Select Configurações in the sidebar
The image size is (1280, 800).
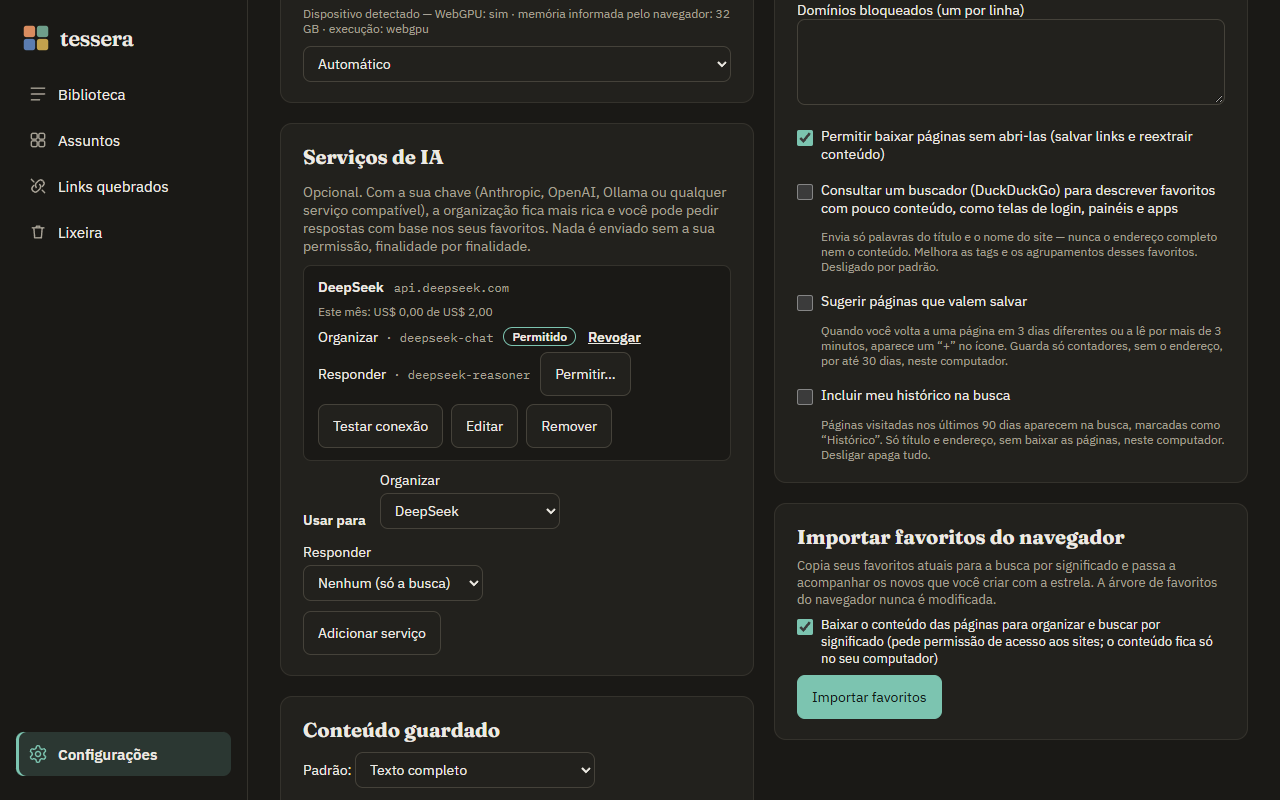pyautogui.click(x=123, y=755)
